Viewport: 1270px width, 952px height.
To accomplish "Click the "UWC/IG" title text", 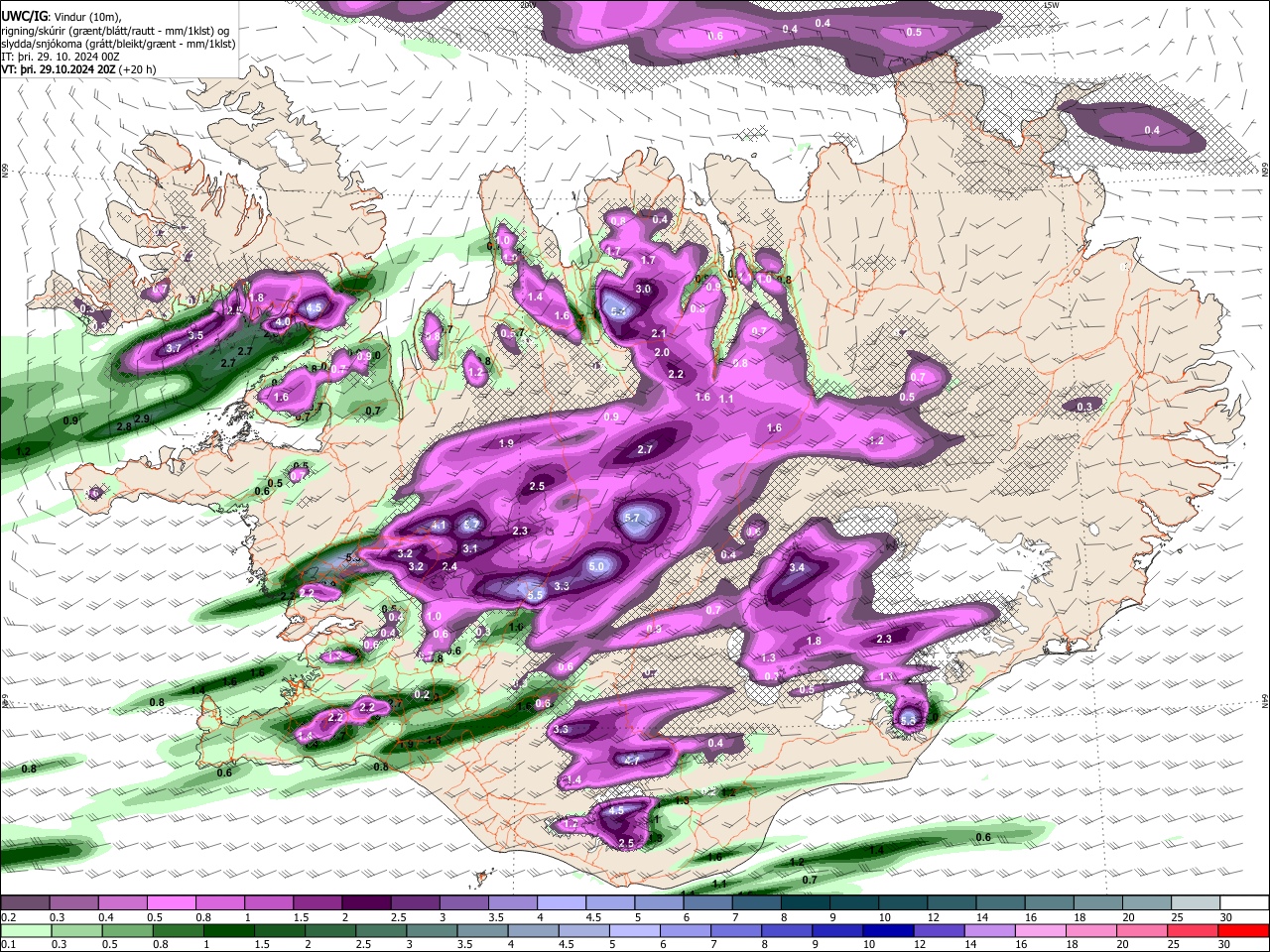I will [x=24, y=17].
